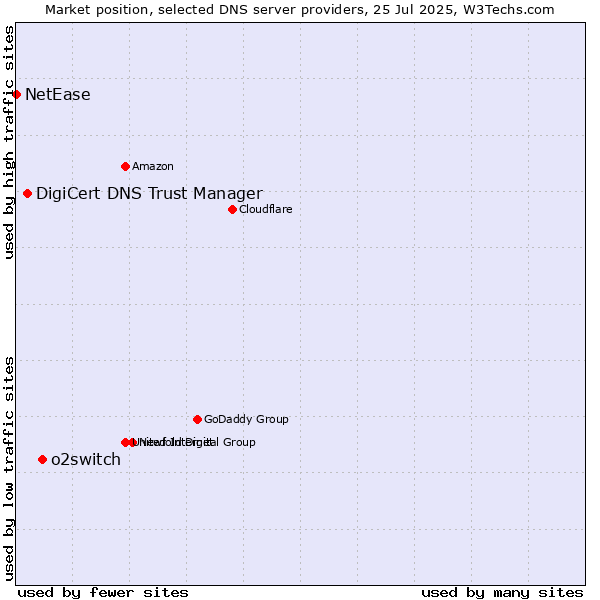Viewport: 600px width, 600px height.
Task: Click the NetEase red data point
Action: [x=16, y=95]
